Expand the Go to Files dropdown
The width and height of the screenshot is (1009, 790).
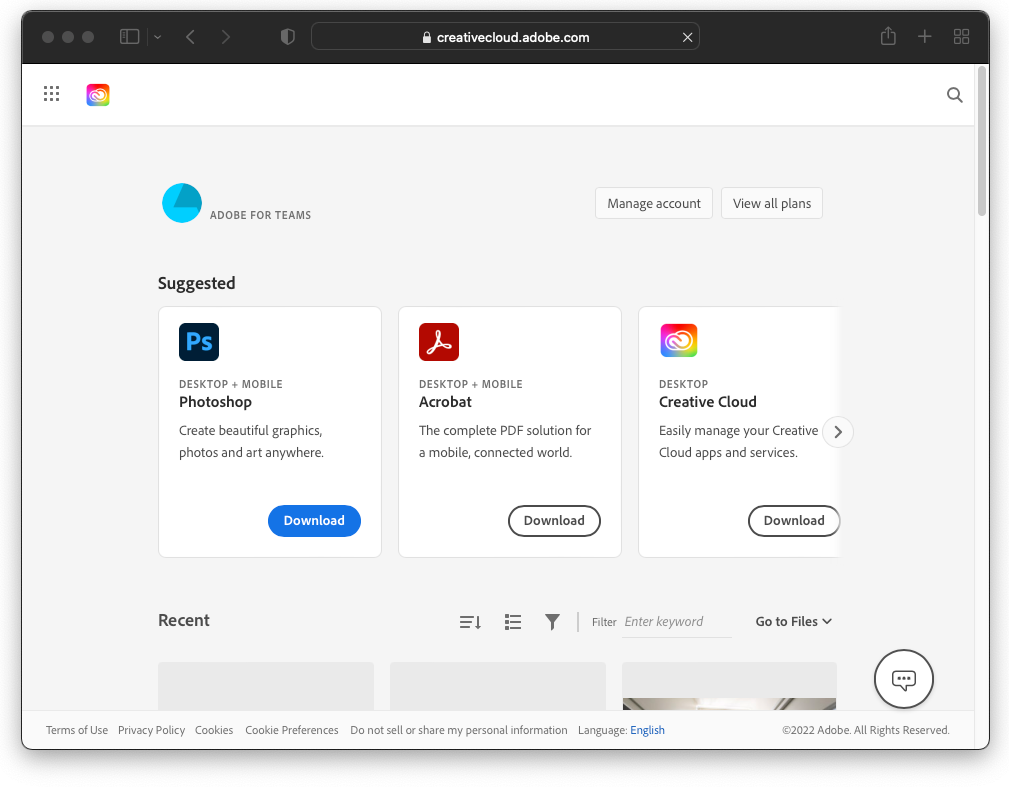click(x=793, y=622)
